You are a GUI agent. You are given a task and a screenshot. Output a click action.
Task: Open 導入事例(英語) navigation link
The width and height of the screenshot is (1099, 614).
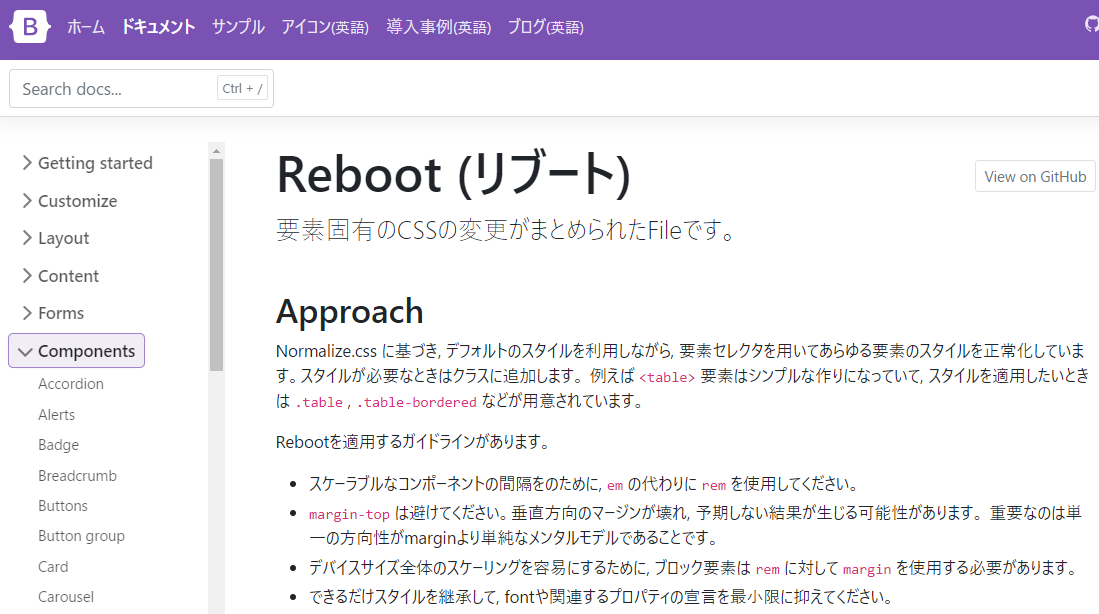[439, 27]
